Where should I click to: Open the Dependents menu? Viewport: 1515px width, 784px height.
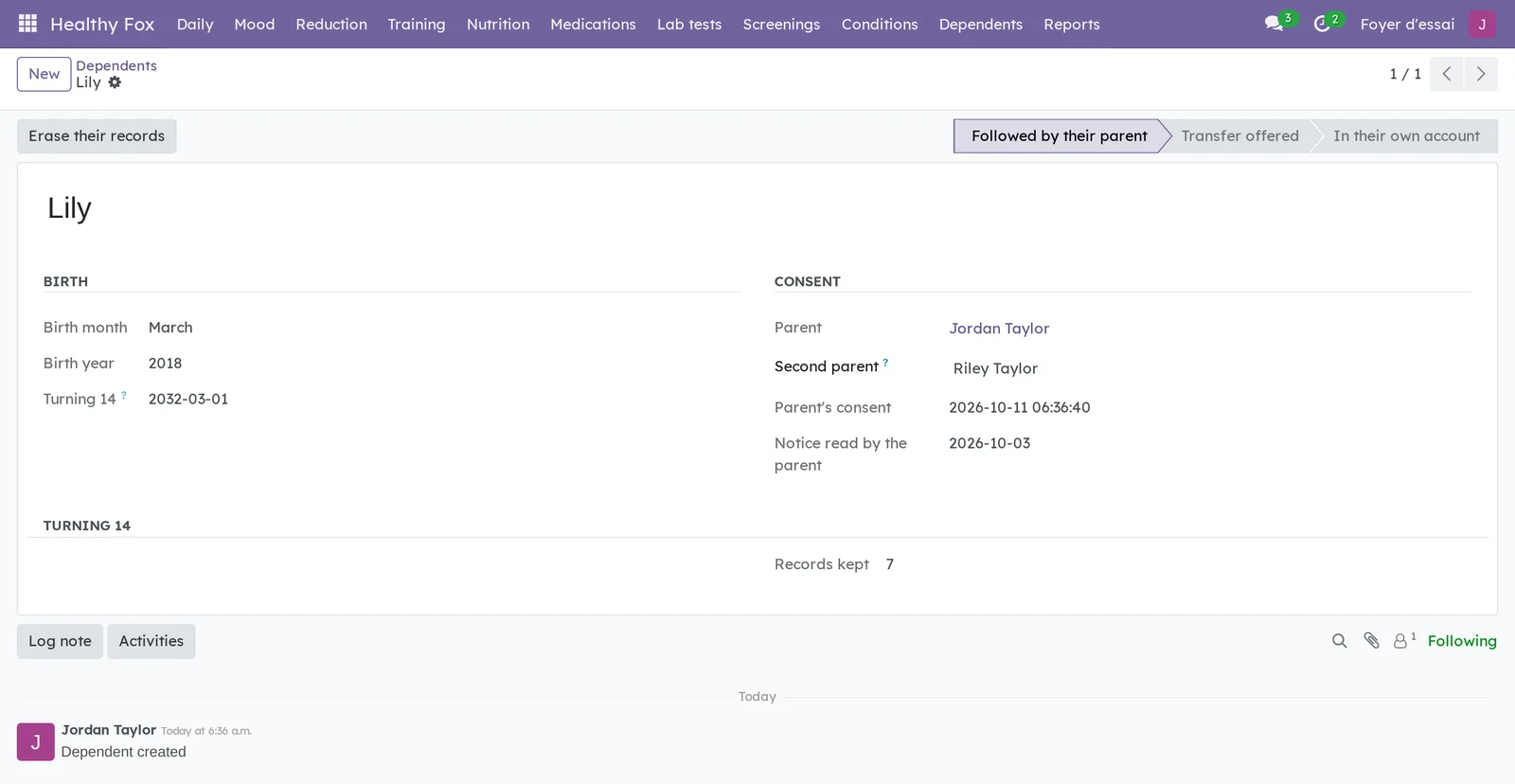tap(981, 24)
